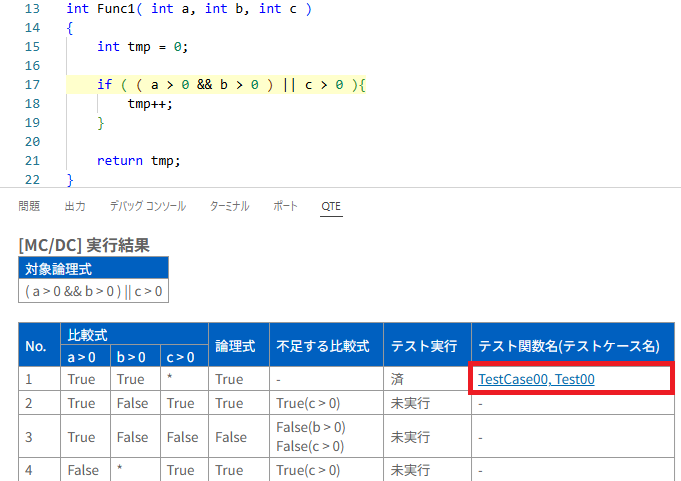The image size is (681, 481).
Task: Open the ターミナル tab
Action: tap(229, 206)
